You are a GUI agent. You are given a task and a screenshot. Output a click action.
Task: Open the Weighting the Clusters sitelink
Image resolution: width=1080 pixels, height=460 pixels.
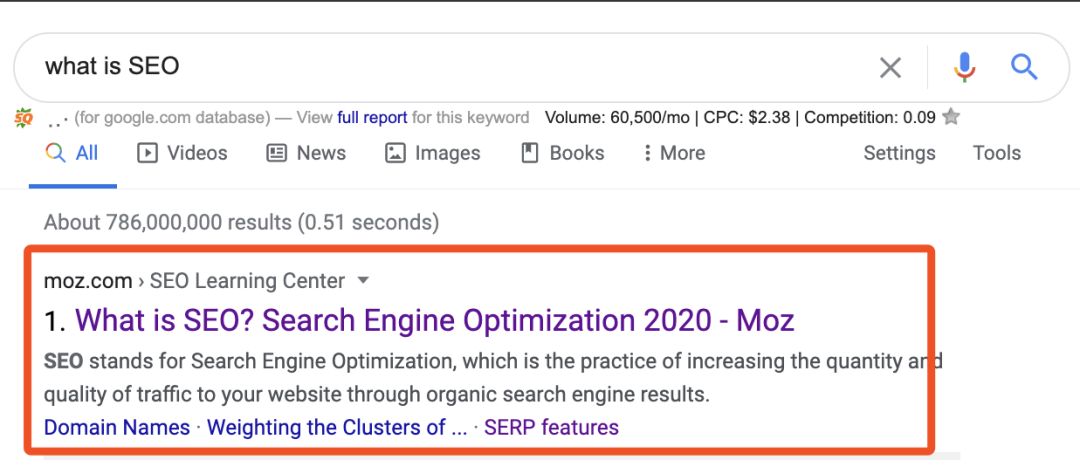[x=338, y=428]
